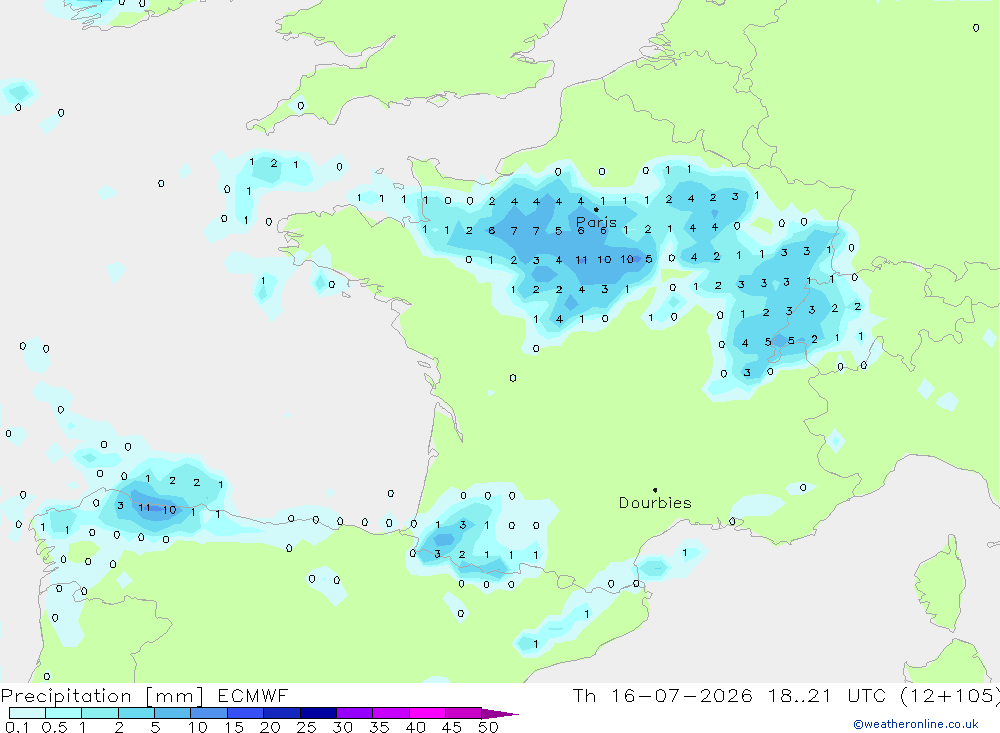Click the ECMWF model name
This screenshot has height=733, width=1000.
coord(253,696)
